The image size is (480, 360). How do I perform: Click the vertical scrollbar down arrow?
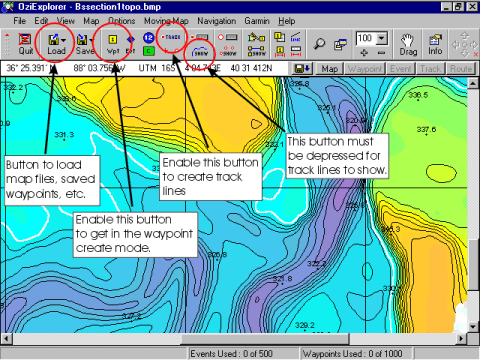473,327
